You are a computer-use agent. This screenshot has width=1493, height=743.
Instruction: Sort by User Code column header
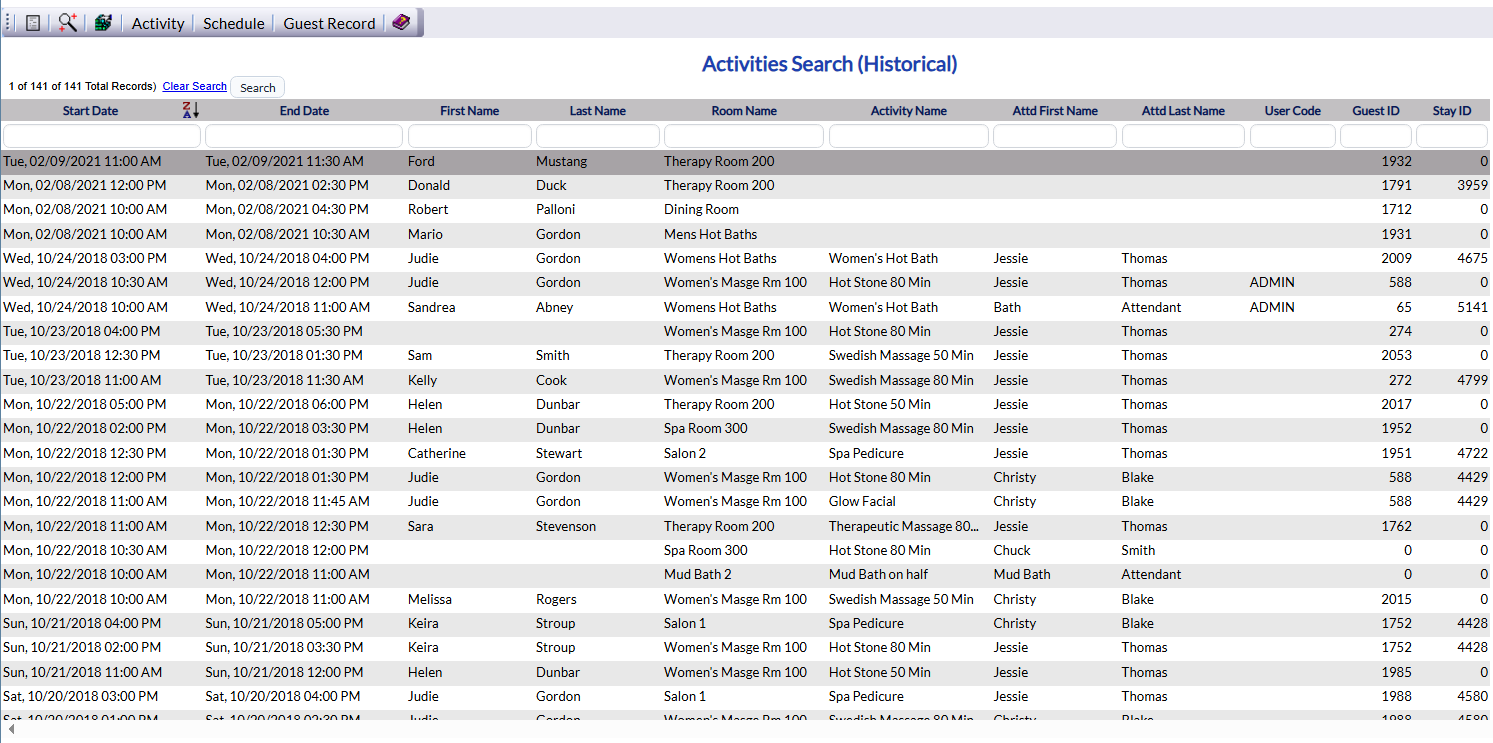[1292, 111]
